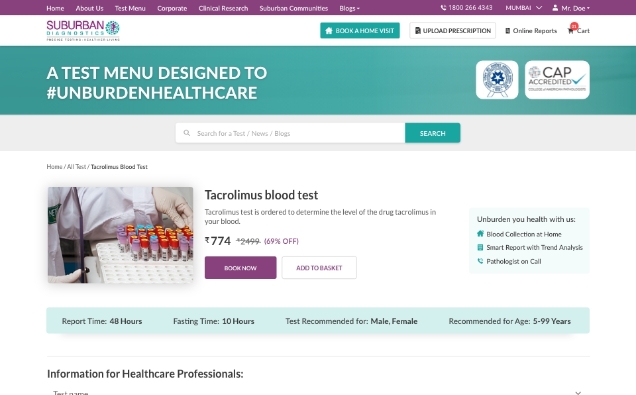This screenshot has width=636, height=395.
Task: Click the Blood Collection at Home text
Action: coord(524,234)
